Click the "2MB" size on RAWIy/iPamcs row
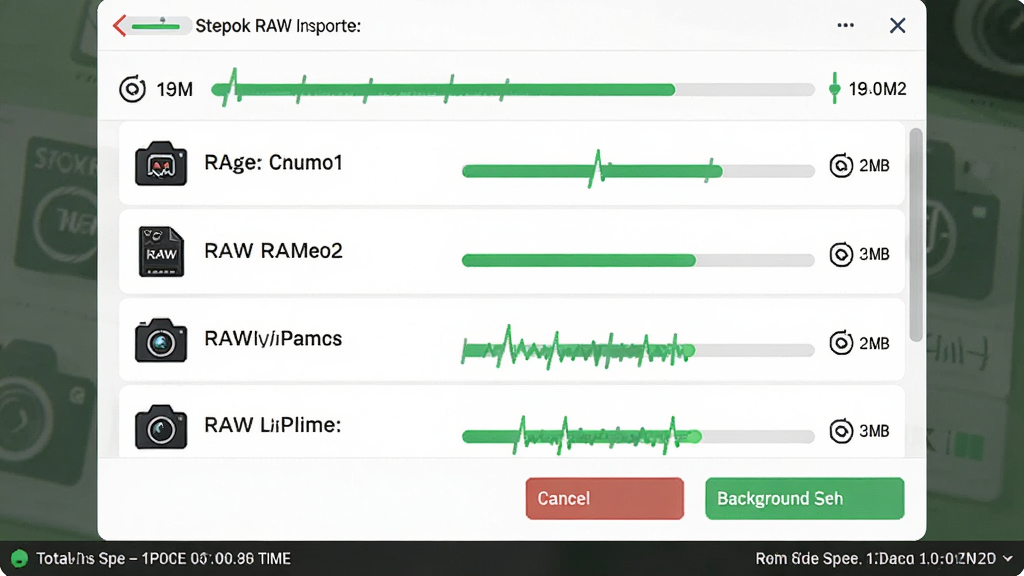The height and width of the screenshot is (576, 1024). coord(874,344)
